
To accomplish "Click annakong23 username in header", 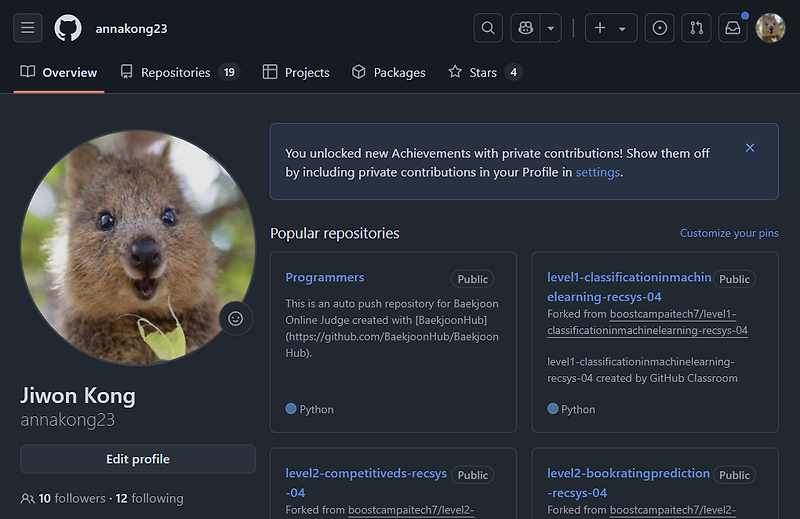I will 131,29.
